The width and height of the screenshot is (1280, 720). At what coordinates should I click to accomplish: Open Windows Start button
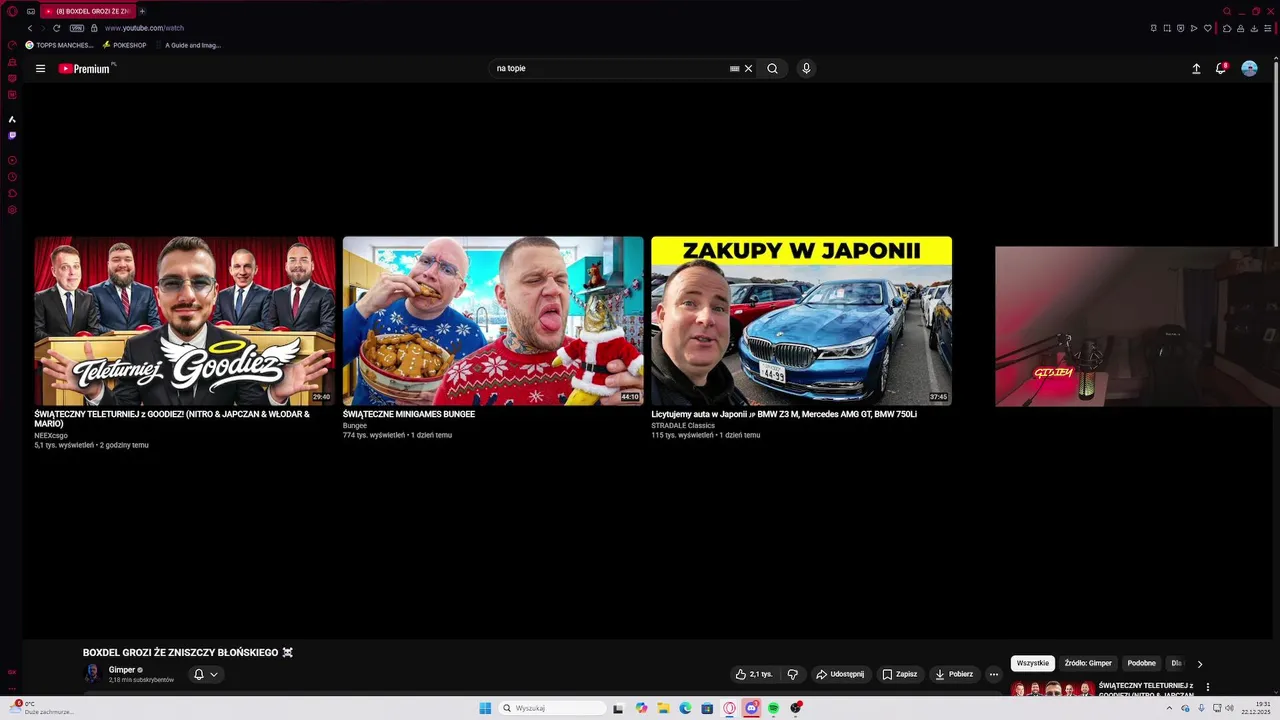click(485, 708)
